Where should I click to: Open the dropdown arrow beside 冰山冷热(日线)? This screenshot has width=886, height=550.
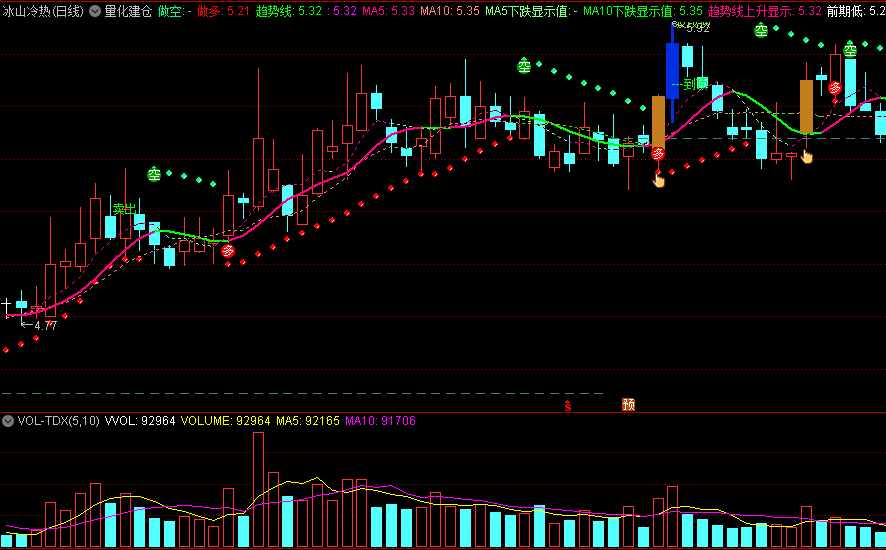pos(95,11)
